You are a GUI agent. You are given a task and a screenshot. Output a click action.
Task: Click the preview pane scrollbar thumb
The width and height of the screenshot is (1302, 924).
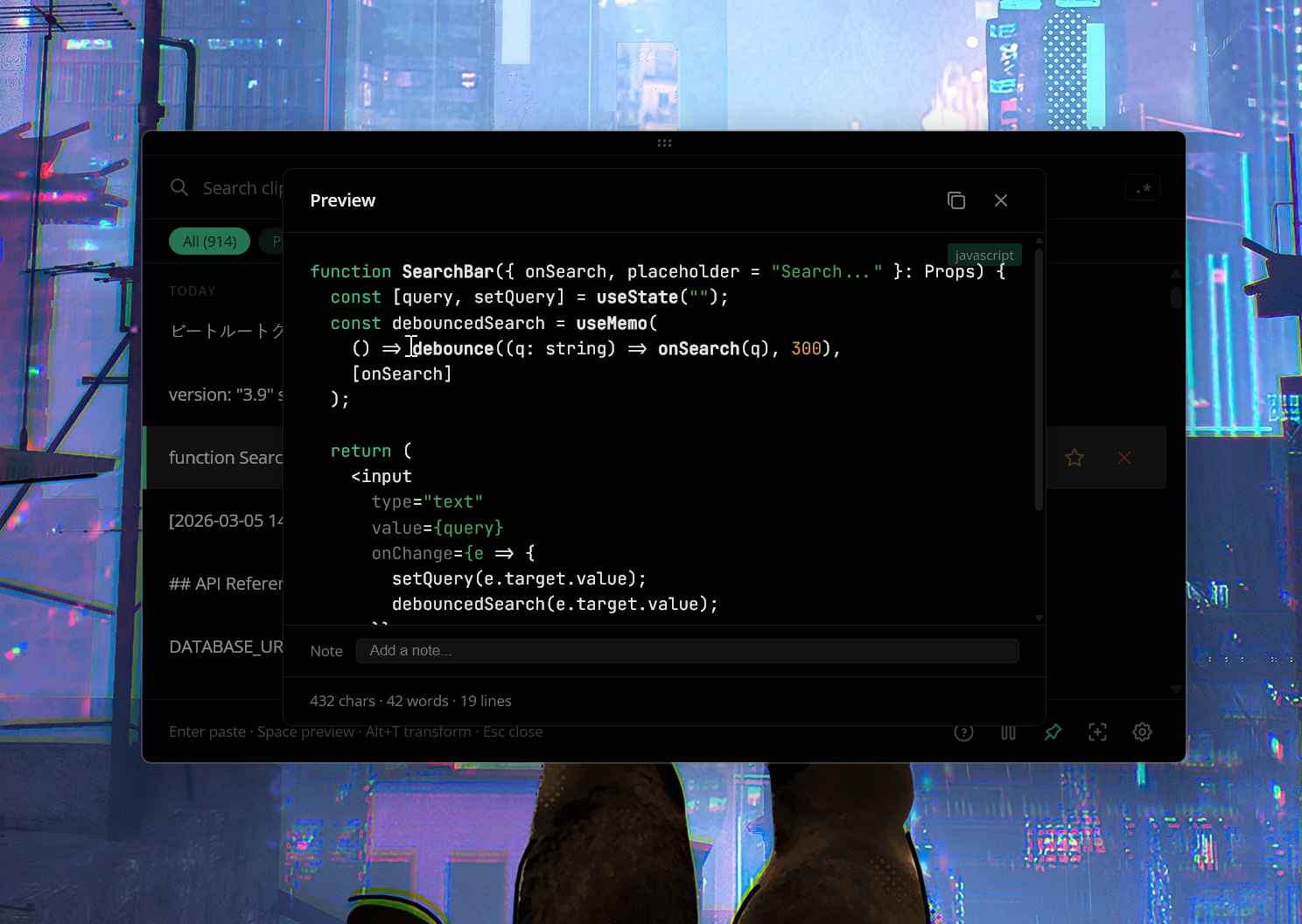click(x=1039, y=380)
